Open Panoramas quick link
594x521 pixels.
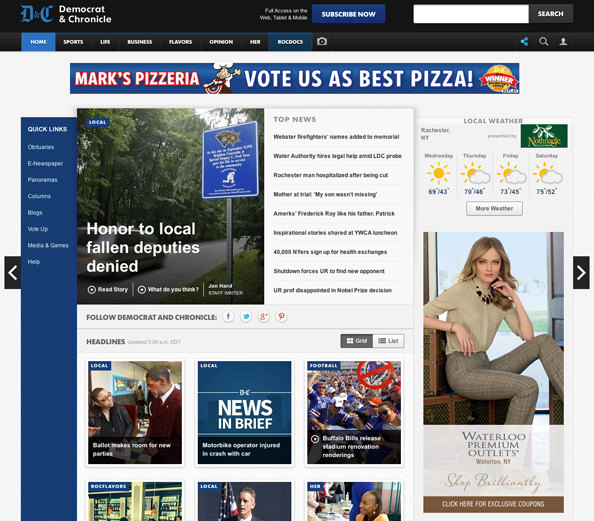42,180
